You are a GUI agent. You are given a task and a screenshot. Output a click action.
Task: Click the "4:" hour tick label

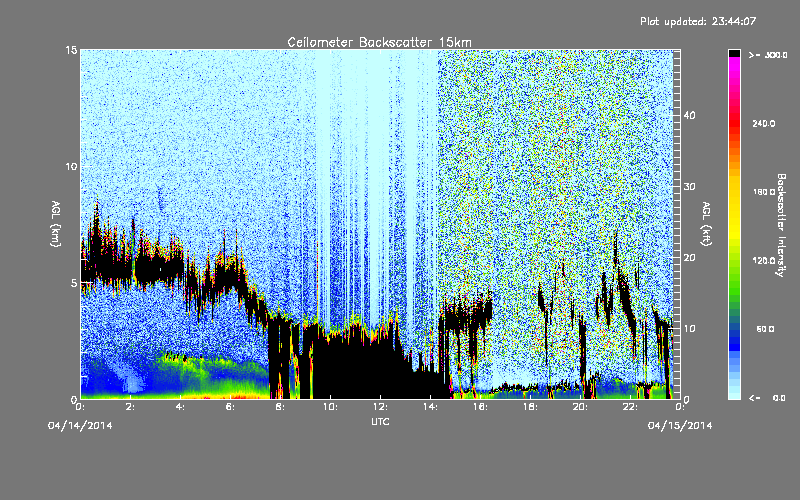pos(180,407)
